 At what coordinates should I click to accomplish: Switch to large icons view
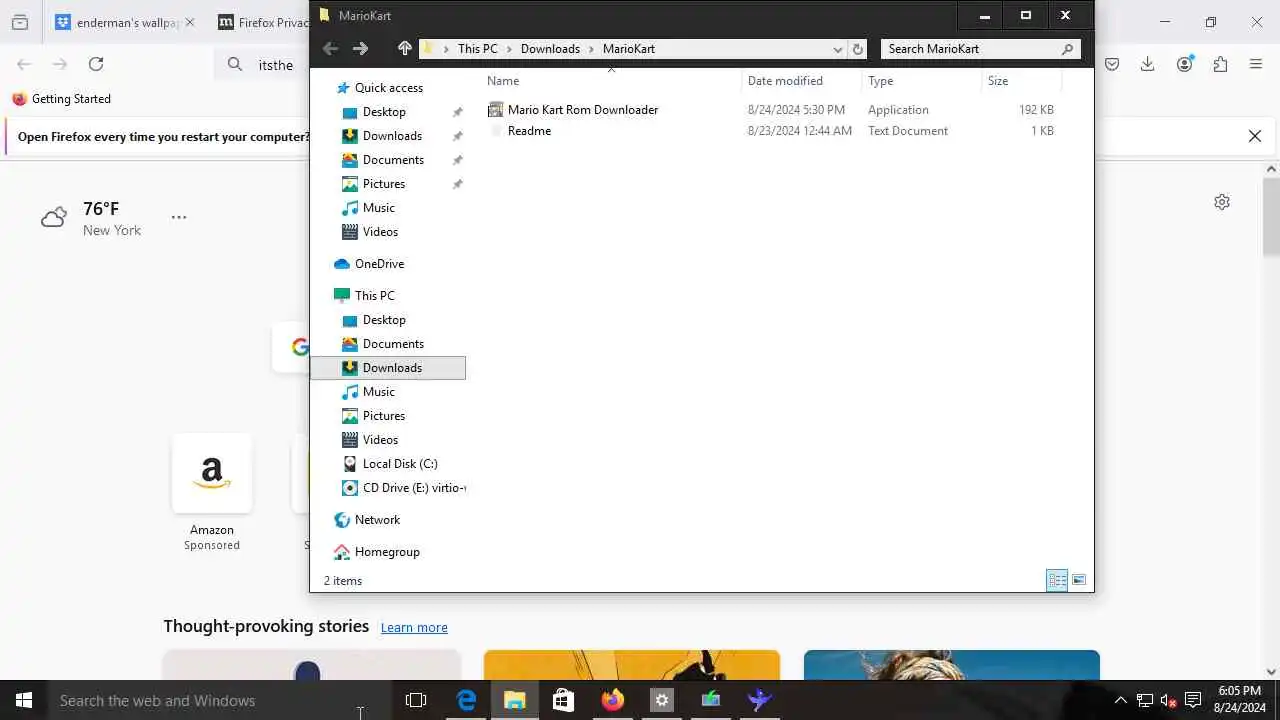[x=1079, y=580]
